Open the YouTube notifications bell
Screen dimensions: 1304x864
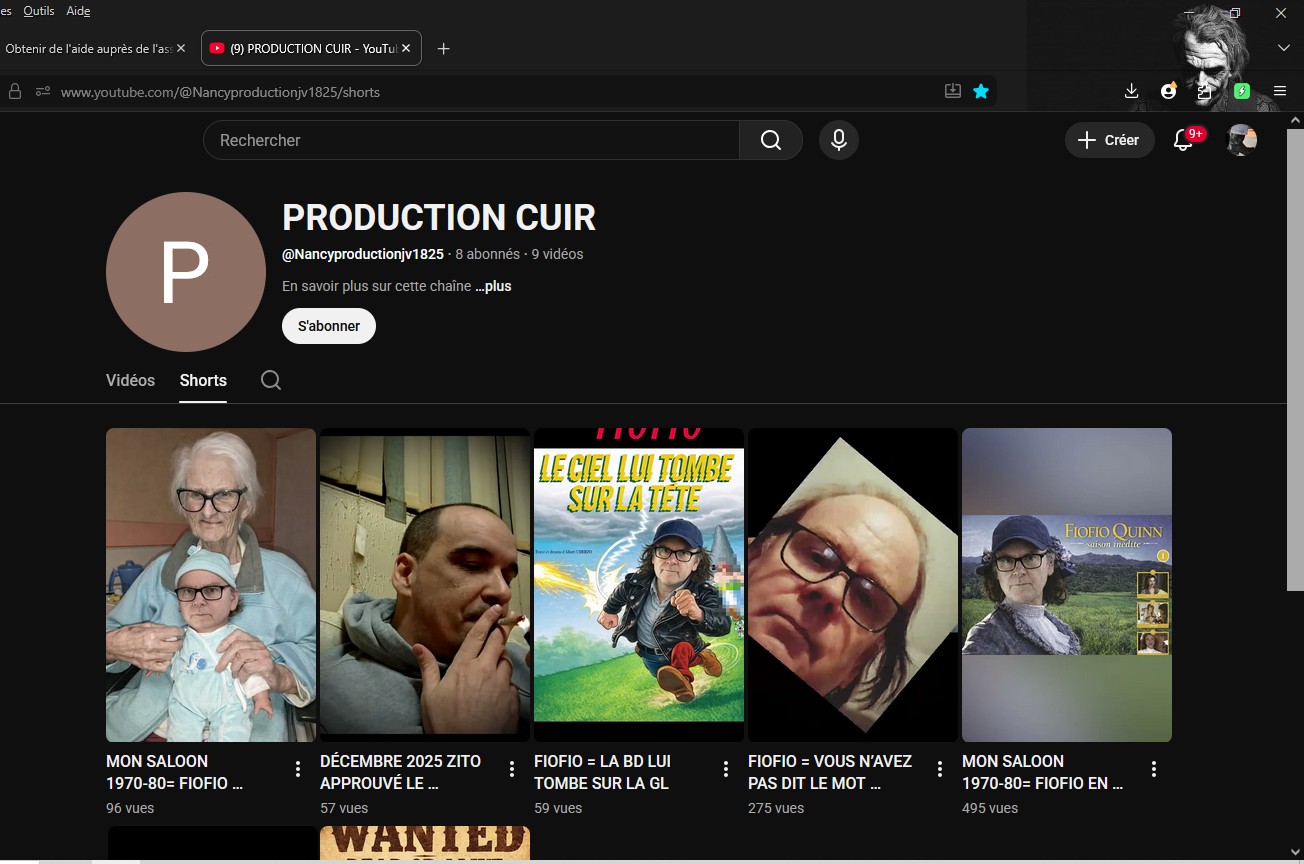[x=1184, y=140]
